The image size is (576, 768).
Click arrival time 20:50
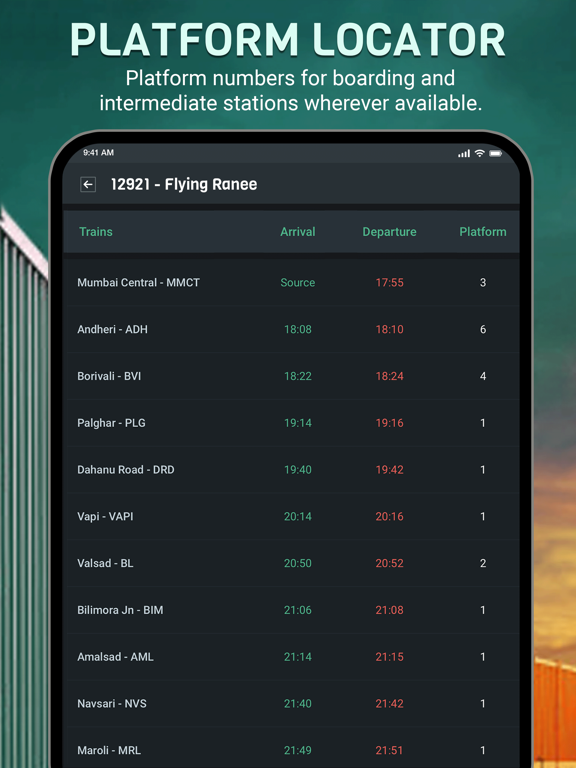(x=298, y=563)
